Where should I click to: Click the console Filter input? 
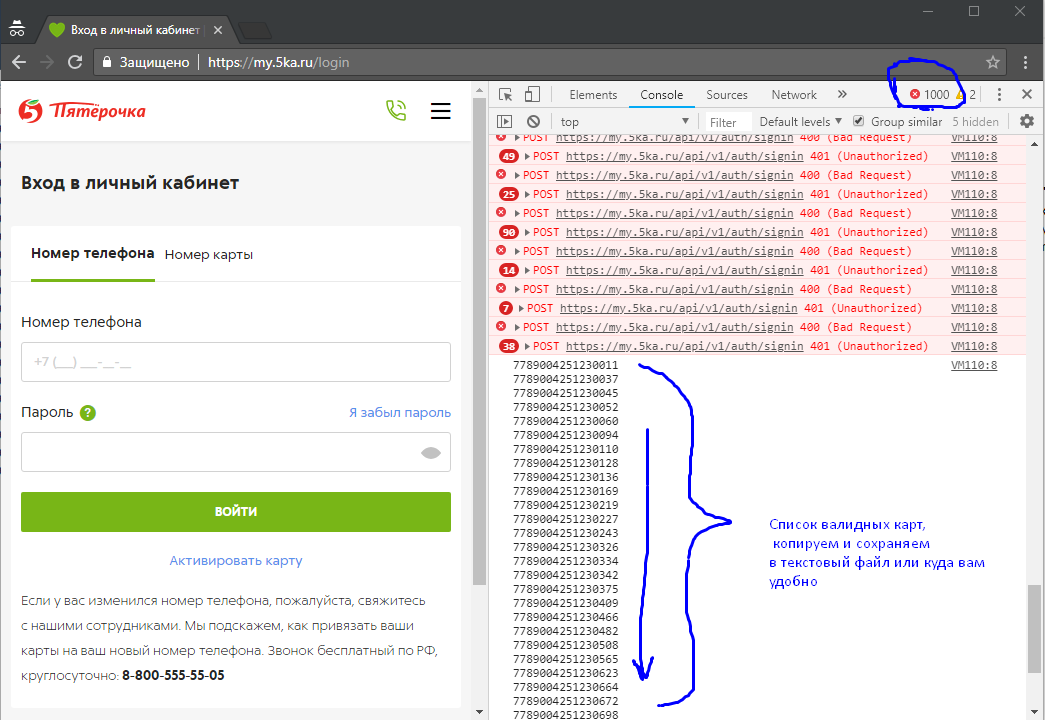click(728, 122)
